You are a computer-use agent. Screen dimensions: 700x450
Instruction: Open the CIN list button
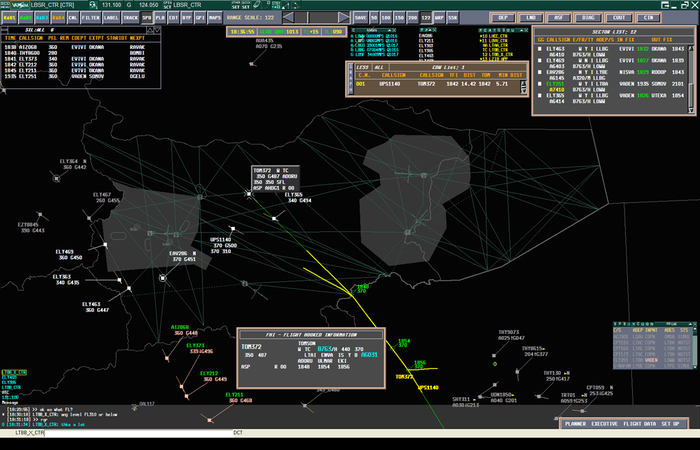pos(648,18)
